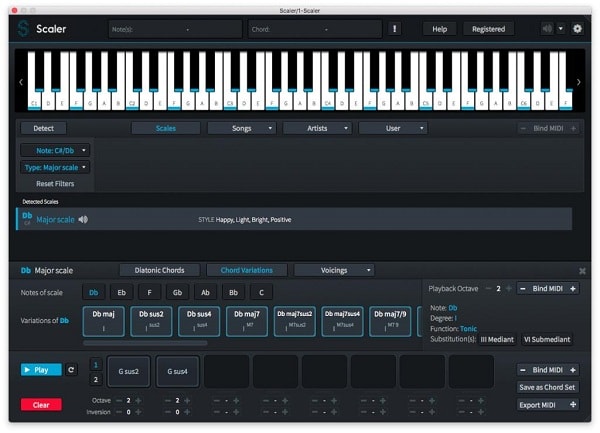Open the Songs dropdown
Viewport: 600px width, 433px height.
pyautogui.click(x=241, y=129)
